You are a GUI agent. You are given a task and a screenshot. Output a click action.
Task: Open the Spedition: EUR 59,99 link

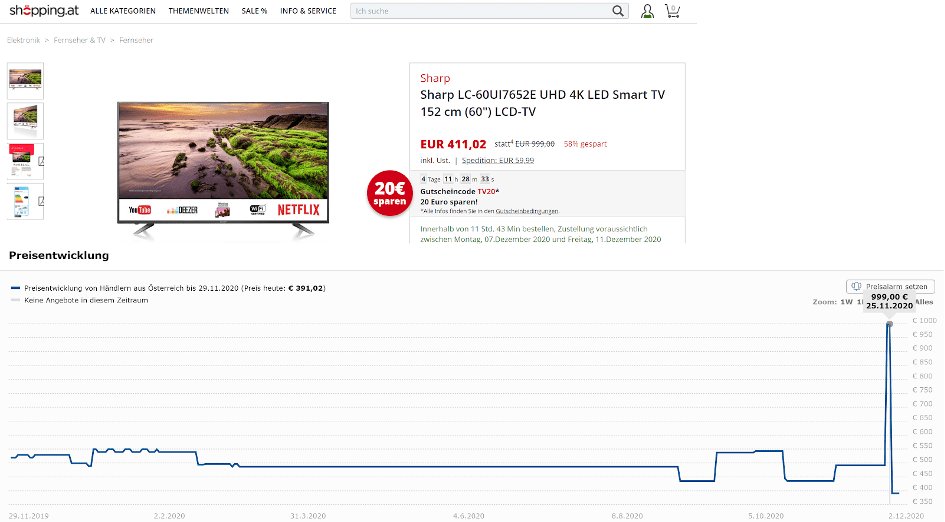pyautogui.click(x=498, y=160)
